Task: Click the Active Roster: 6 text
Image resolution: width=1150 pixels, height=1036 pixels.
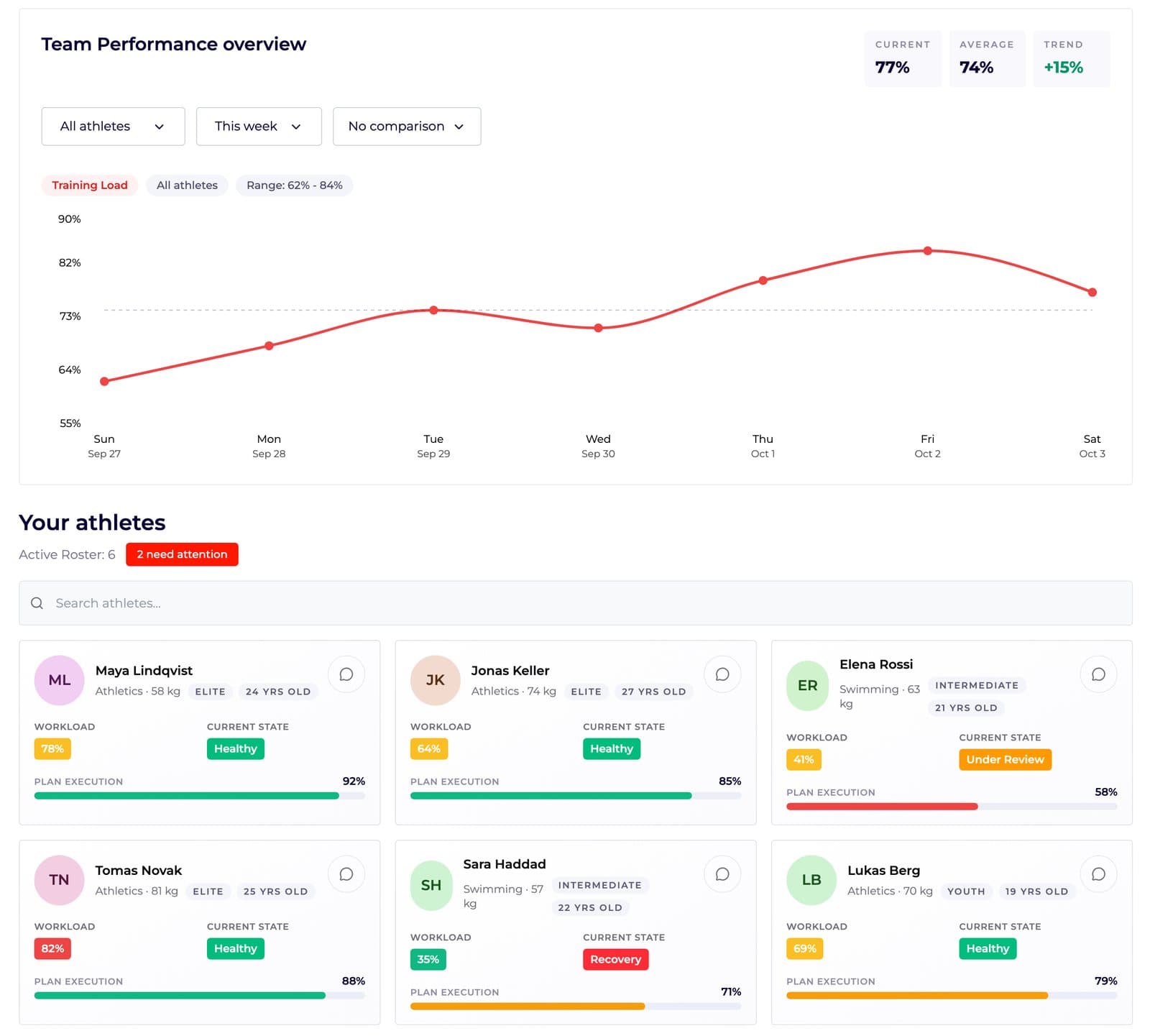Action: 67,554
